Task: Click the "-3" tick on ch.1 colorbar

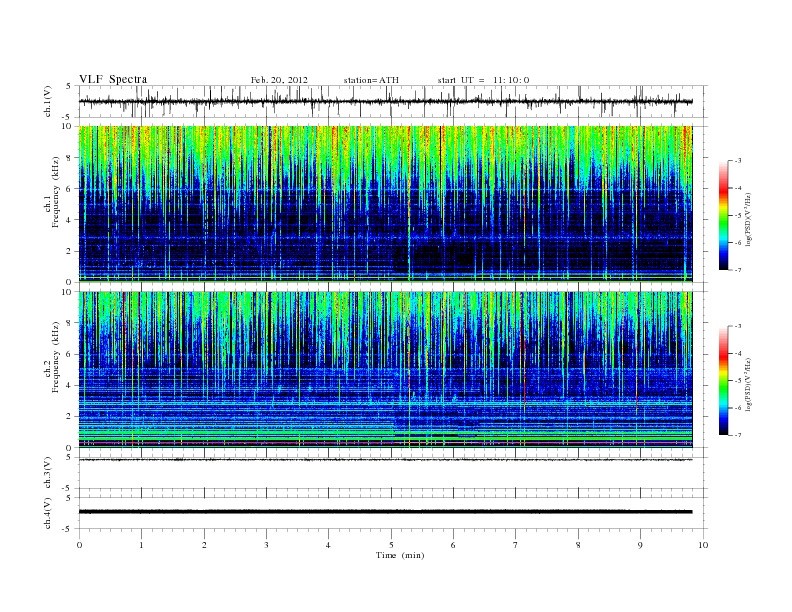Action: [738, 161]
